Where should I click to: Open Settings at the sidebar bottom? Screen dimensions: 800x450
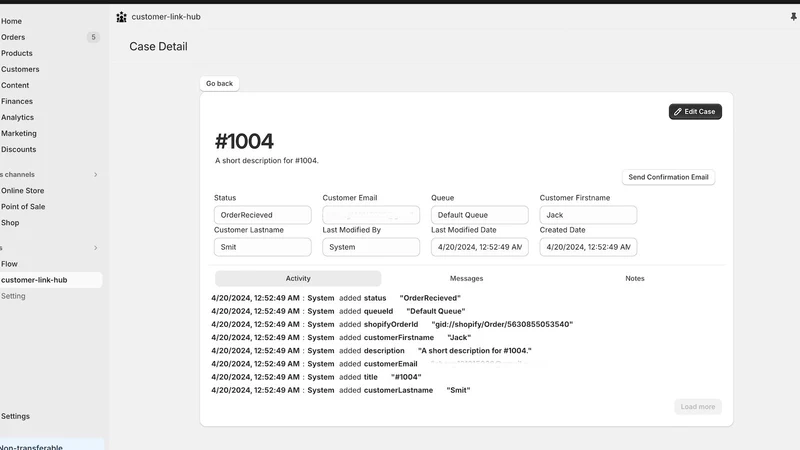tap(15, 416)
